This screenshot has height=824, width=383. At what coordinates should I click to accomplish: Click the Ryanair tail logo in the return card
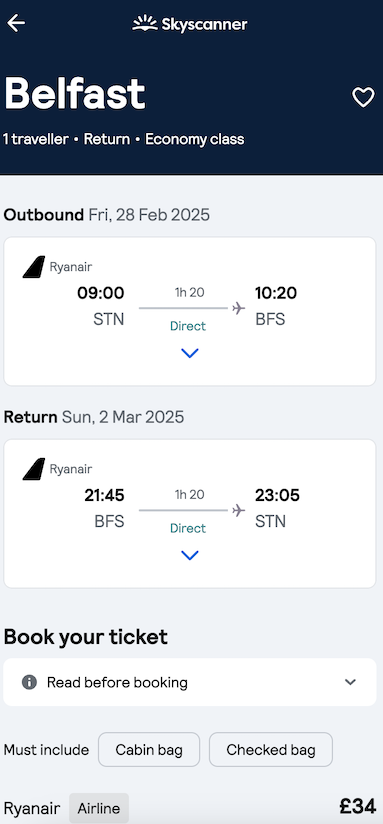click(34, 469)
